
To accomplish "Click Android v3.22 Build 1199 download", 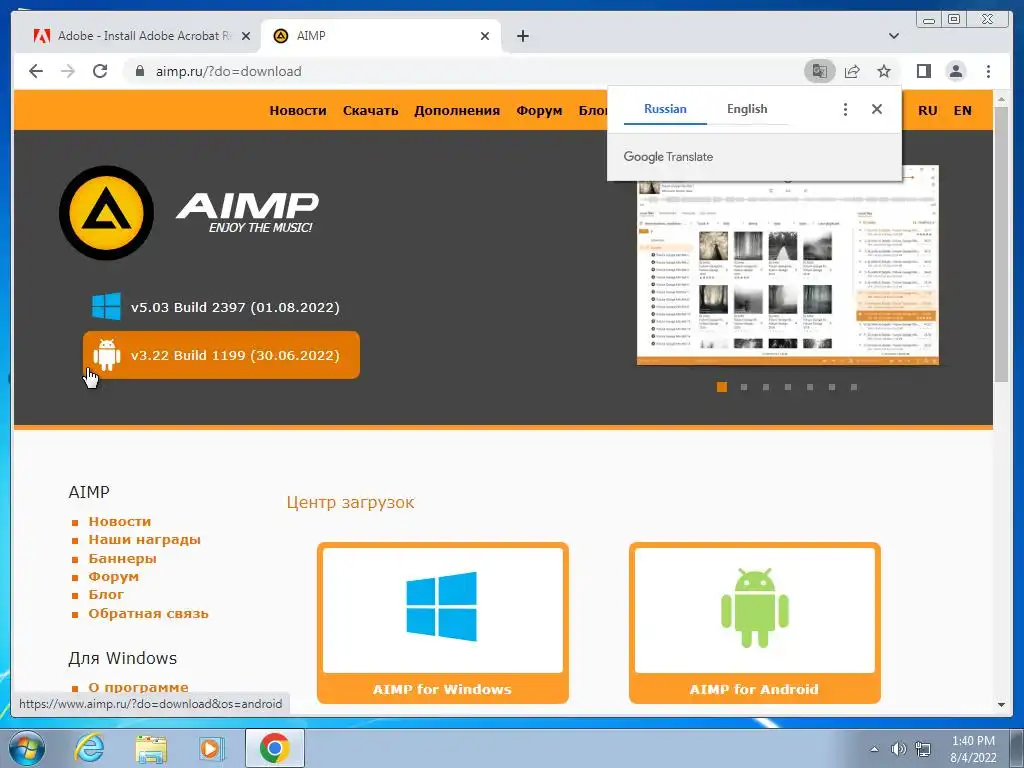I will 221,355.
